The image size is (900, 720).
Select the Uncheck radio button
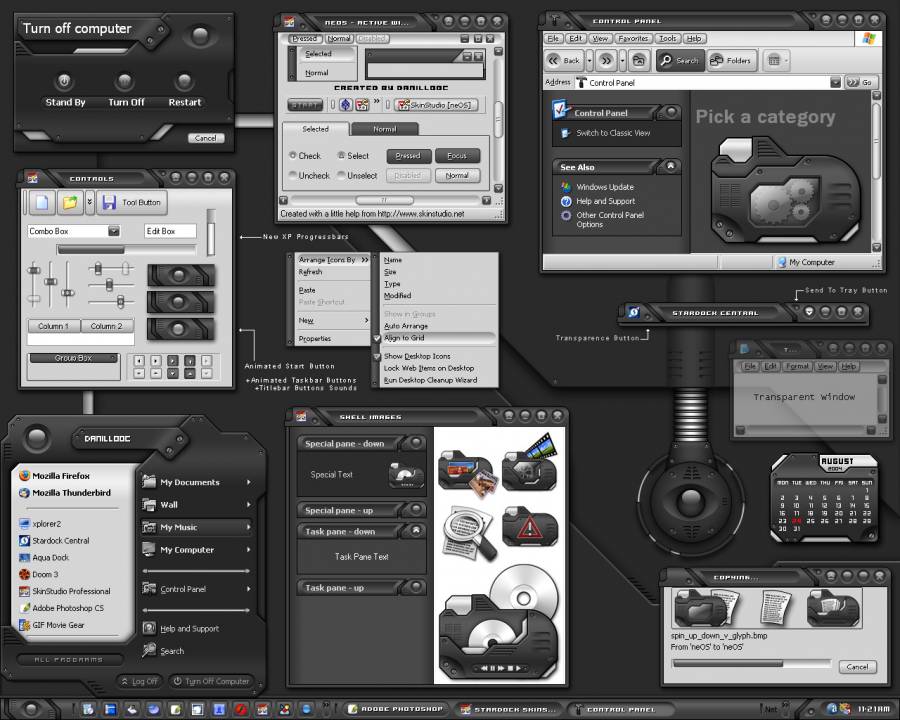[x=293, y=175]
